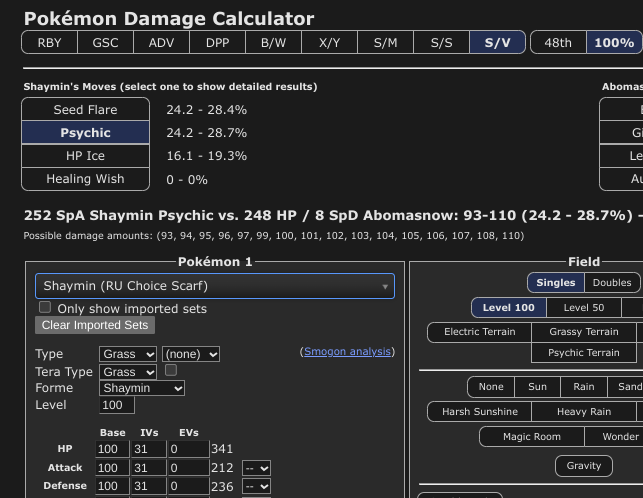
Task: Toggle Grassy Terrain on the field
Action: 584,332
